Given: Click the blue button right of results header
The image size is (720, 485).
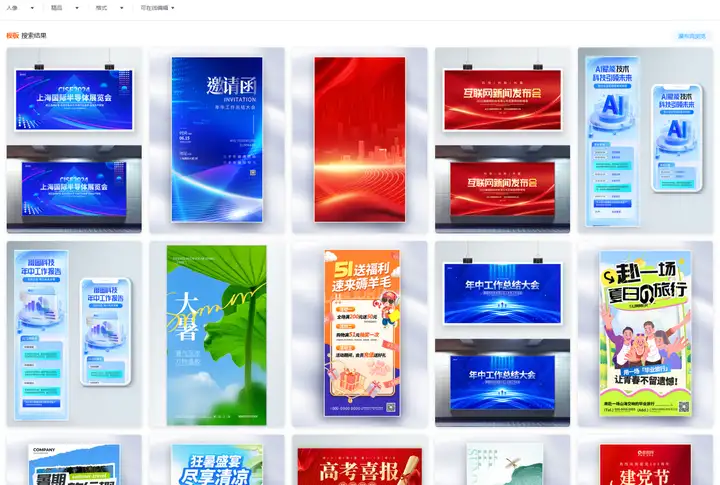Looking at the screenshot, I should 692,36.
